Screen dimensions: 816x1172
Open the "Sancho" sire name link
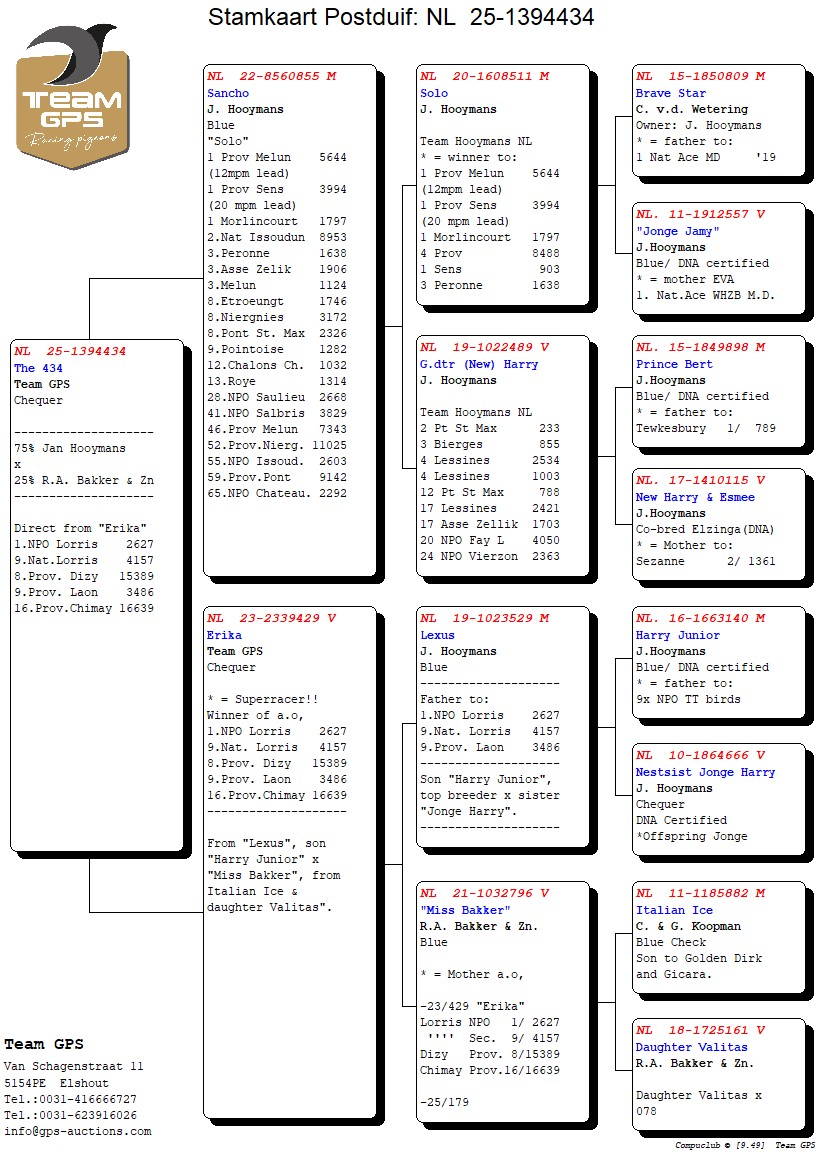pos(228,93)
